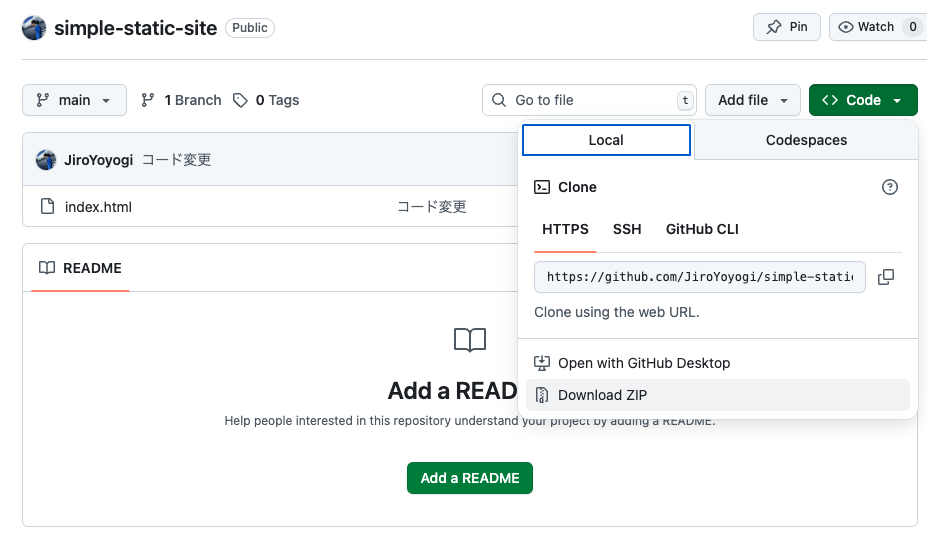Select the README tab

80,268
